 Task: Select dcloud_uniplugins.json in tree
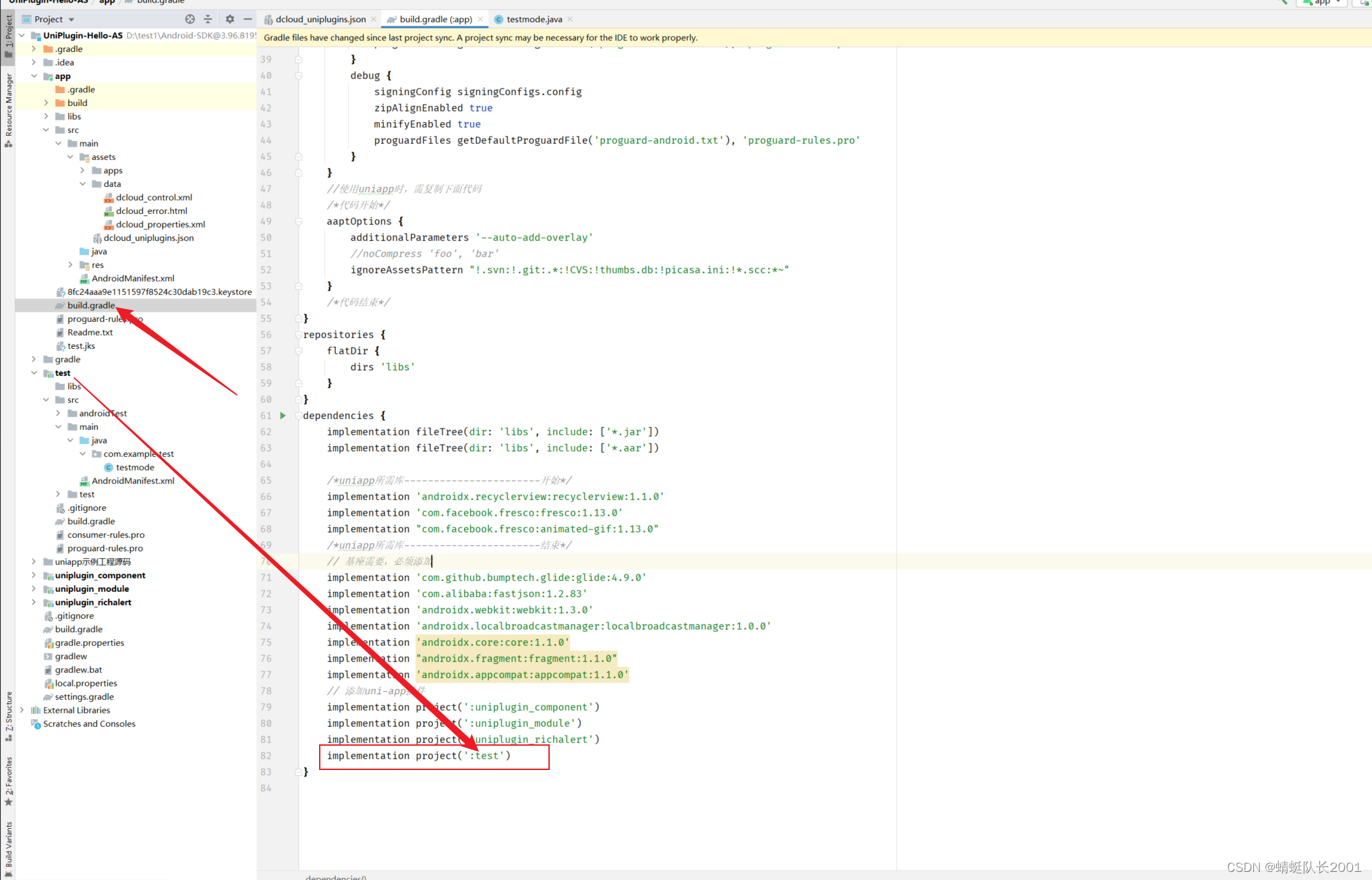[x=148, y=238]
